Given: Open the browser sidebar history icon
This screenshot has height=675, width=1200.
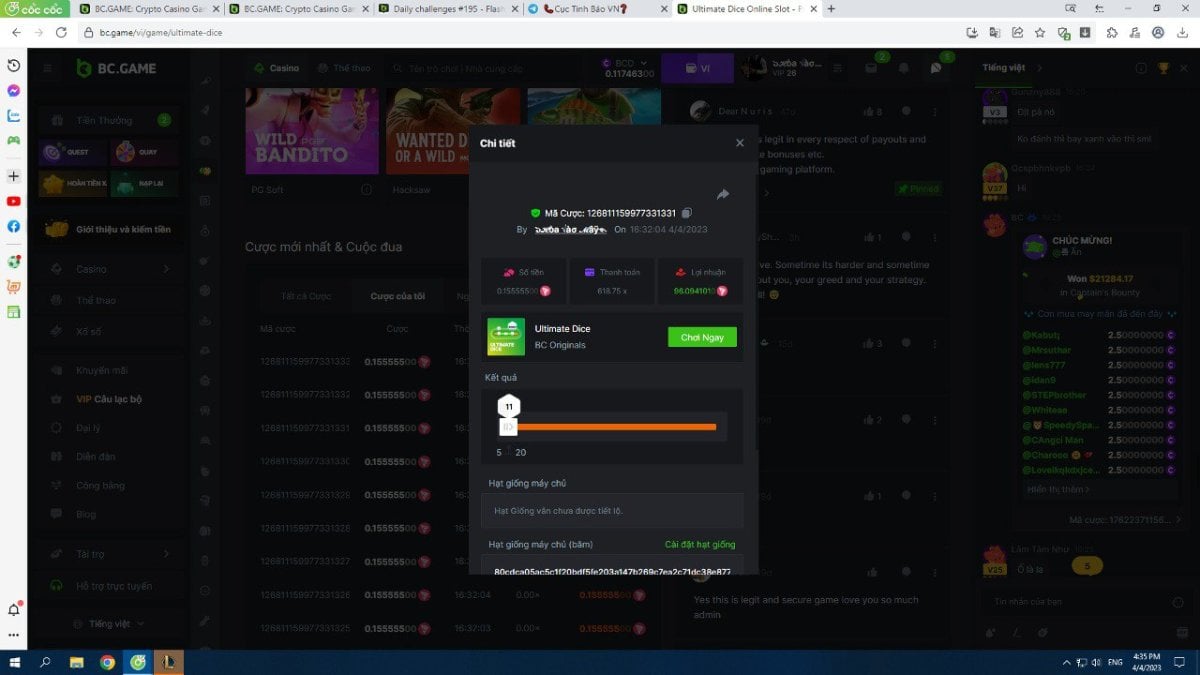Looking at the screenshot, I should coord(13,65).
